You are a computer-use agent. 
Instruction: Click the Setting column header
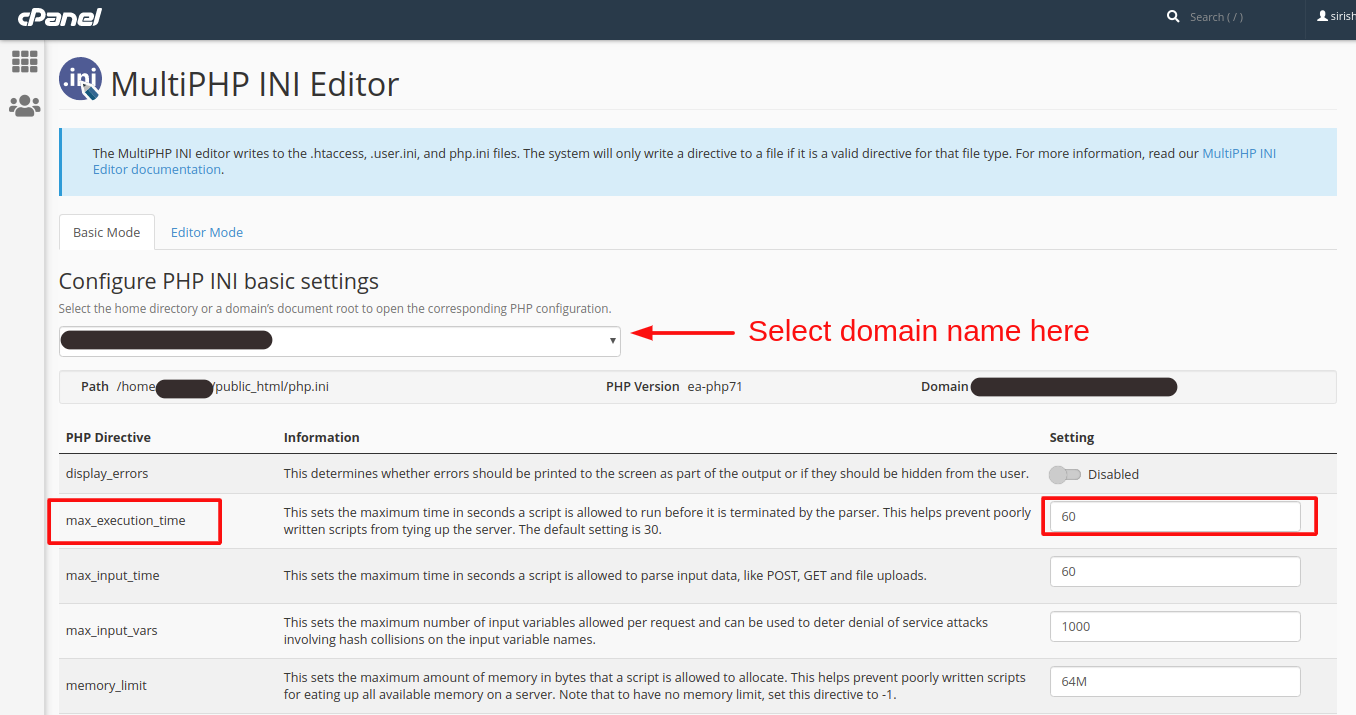click(1072, 438)
